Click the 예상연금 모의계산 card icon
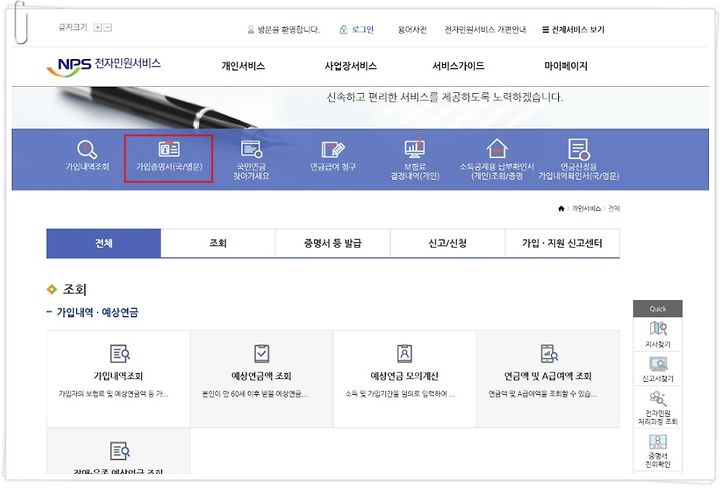Image resolution: width=720 pixels, height=488 pixels. pos(405,353)
